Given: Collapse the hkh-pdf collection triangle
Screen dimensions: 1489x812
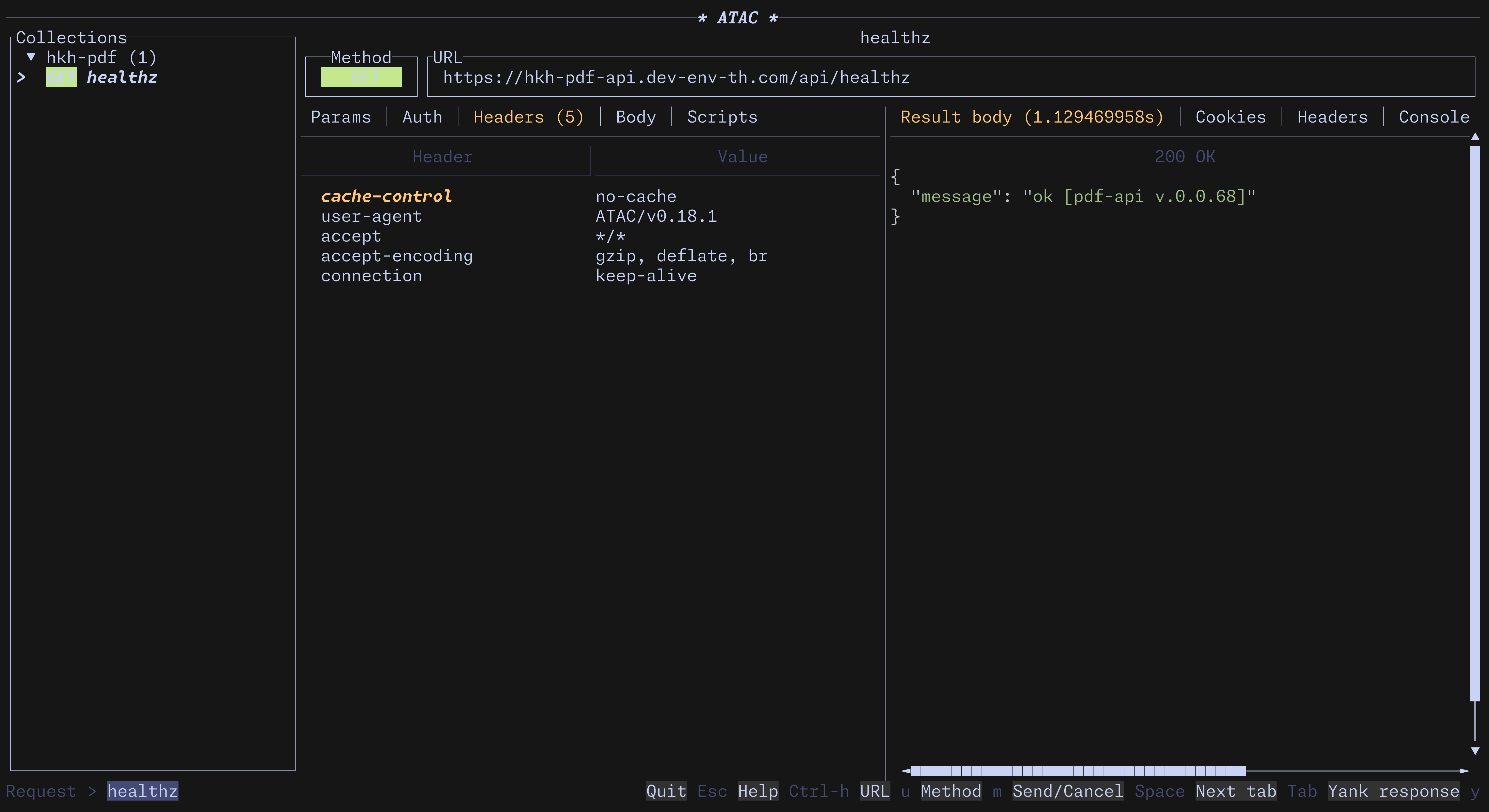Looking at the screenshot, I should coord(31,57).
